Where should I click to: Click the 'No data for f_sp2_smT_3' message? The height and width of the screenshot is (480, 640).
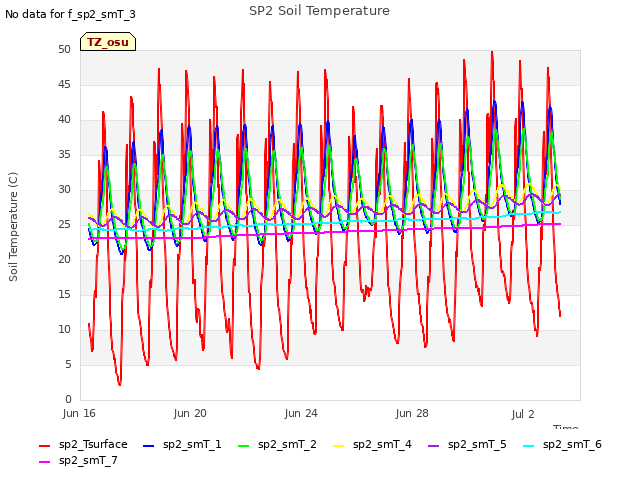(70, 14)
